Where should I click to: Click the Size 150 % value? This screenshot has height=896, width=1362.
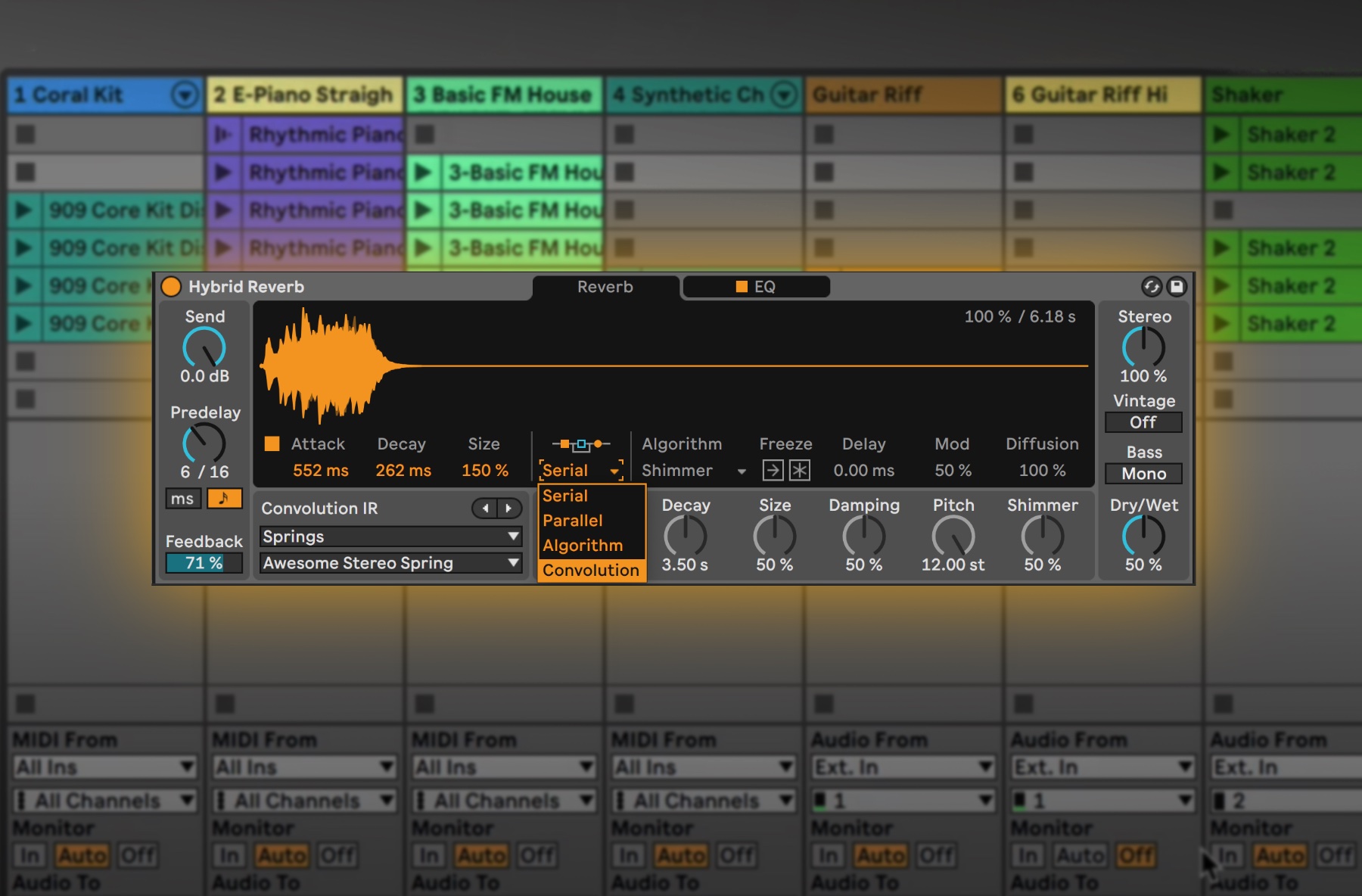[x=485, y=470]
